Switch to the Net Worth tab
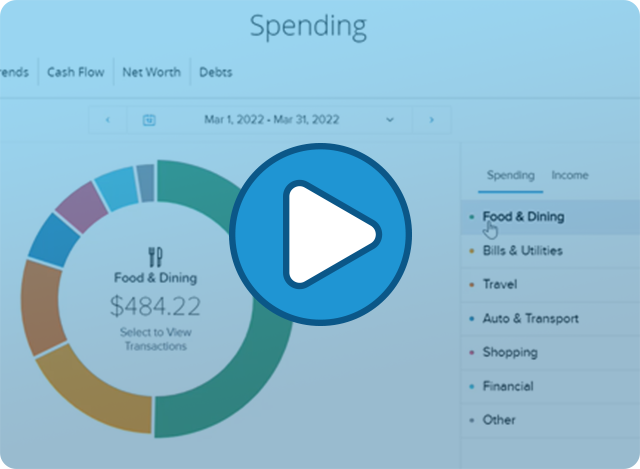640x469 pixels. tap(151, 72)
